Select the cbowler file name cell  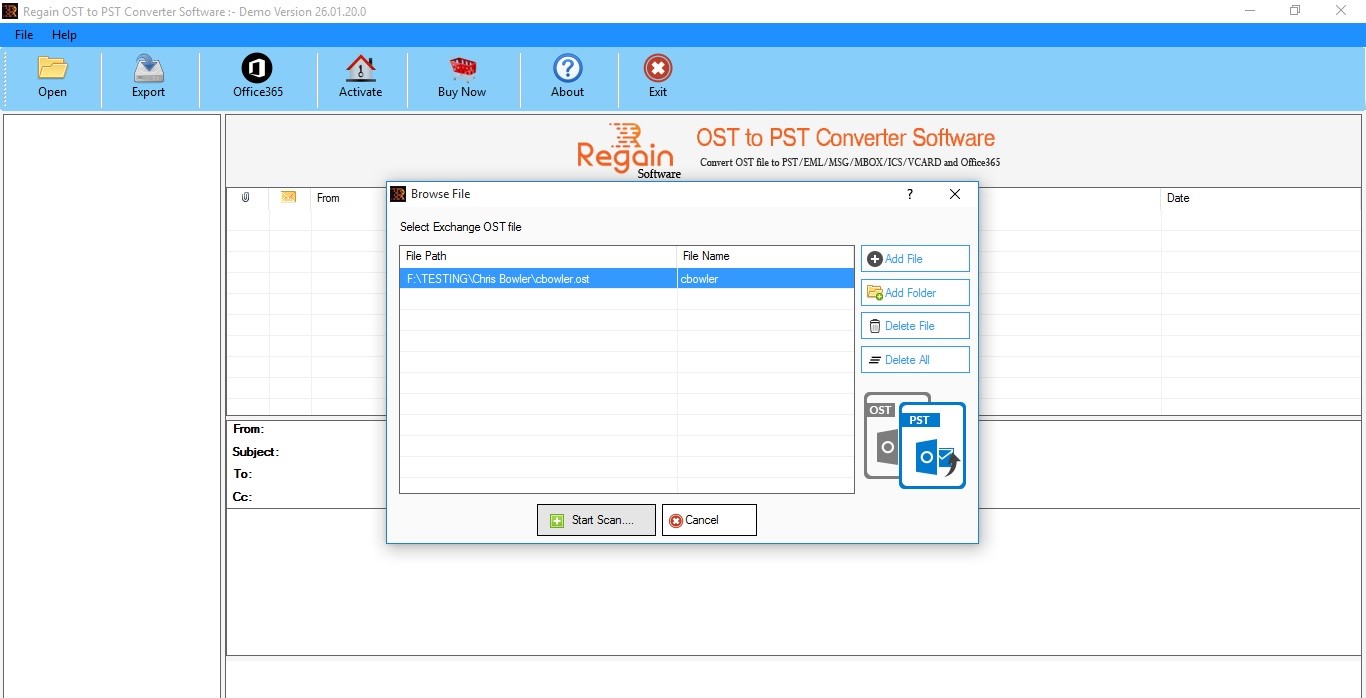click(x=765, y=279)
